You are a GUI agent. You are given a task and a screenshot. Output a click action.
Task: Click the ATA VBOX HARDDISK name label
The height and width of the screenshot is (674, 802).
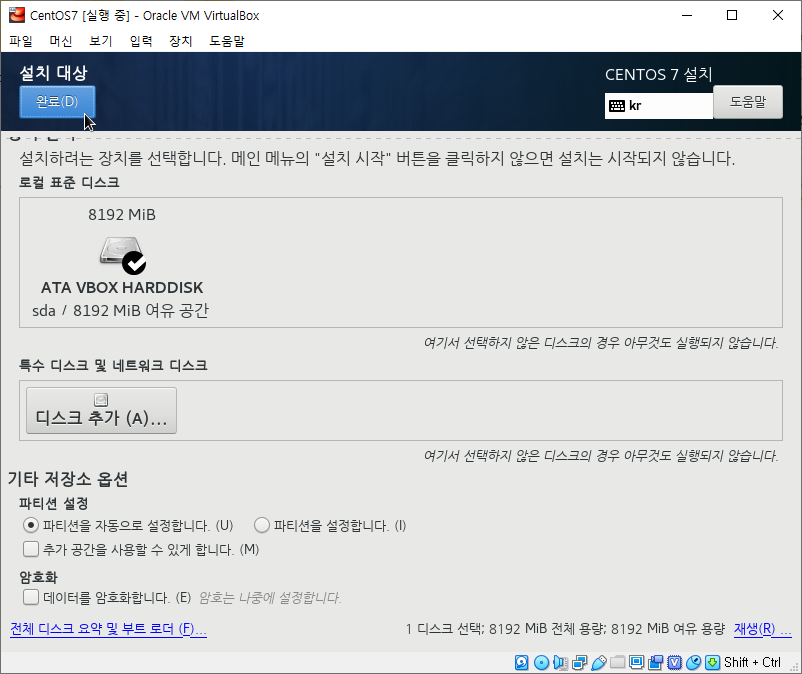coord(122,288)
